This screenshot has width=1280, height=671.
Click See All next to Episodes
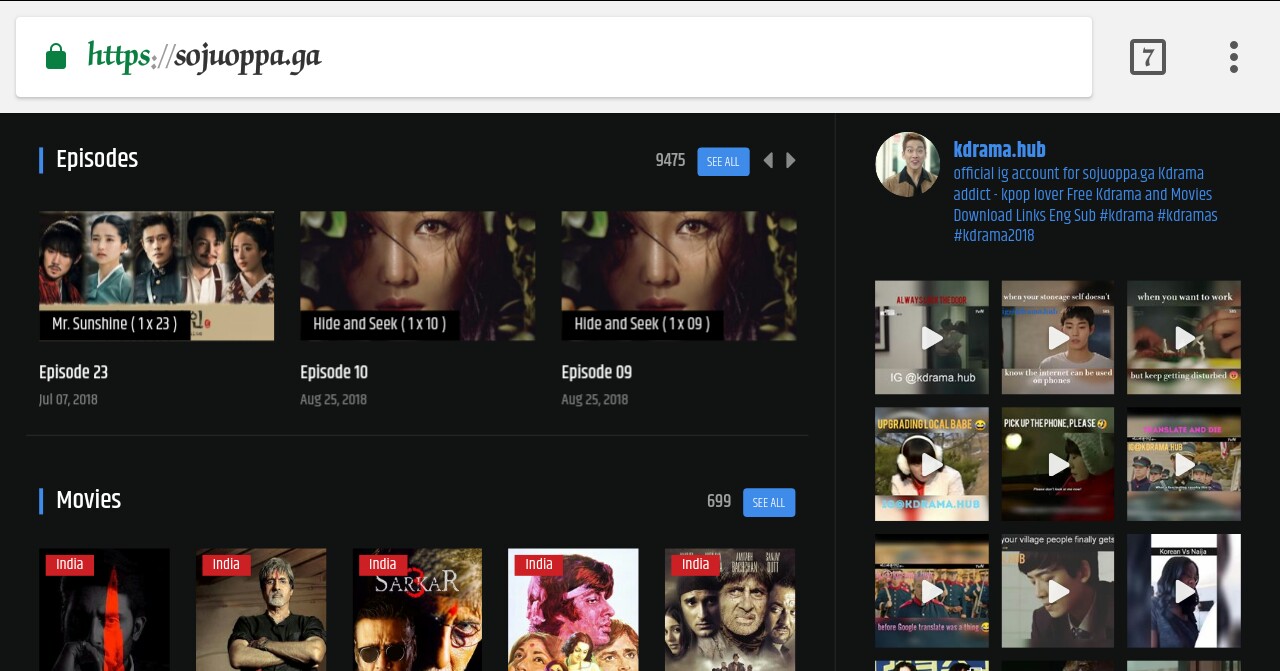pos(723,161)
